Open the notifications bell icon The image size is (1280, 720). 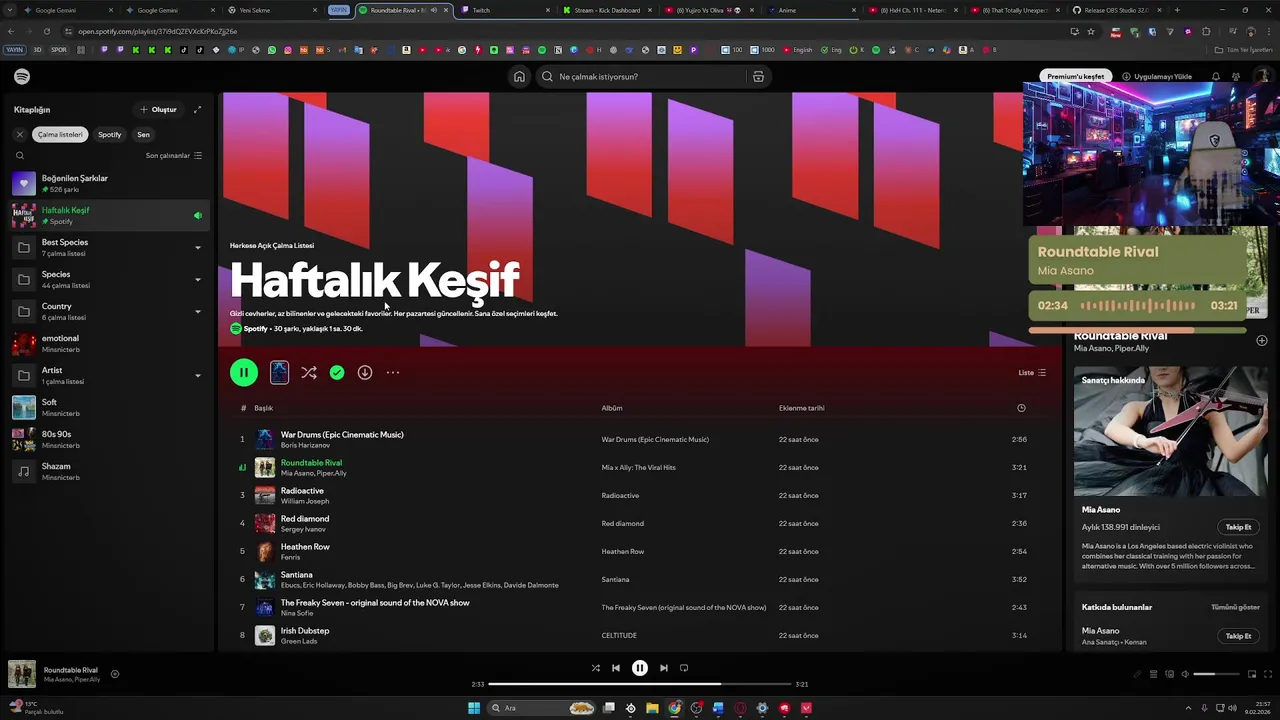click(1216, 76)
